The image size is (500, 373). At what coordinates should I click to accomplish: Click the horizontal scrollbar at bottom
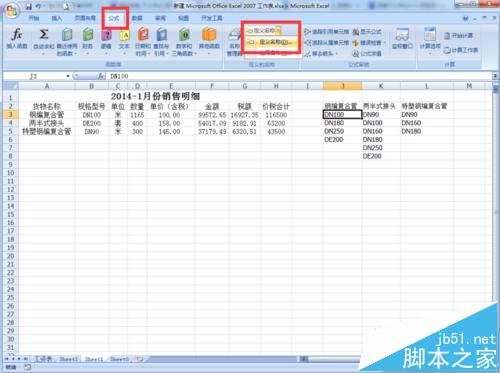(x=328, y=359)
